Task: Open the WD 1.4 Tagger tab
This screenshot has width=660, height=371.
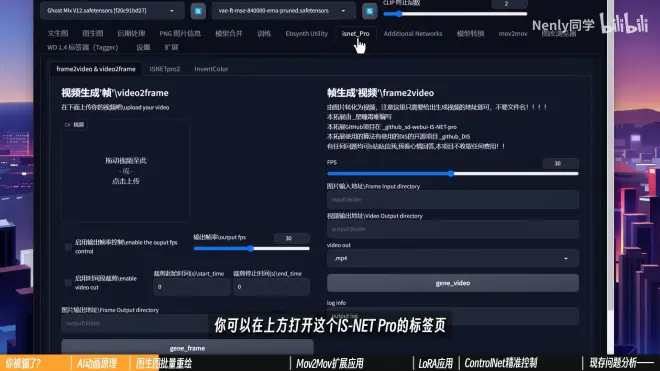Action: [x=82, y=48]
